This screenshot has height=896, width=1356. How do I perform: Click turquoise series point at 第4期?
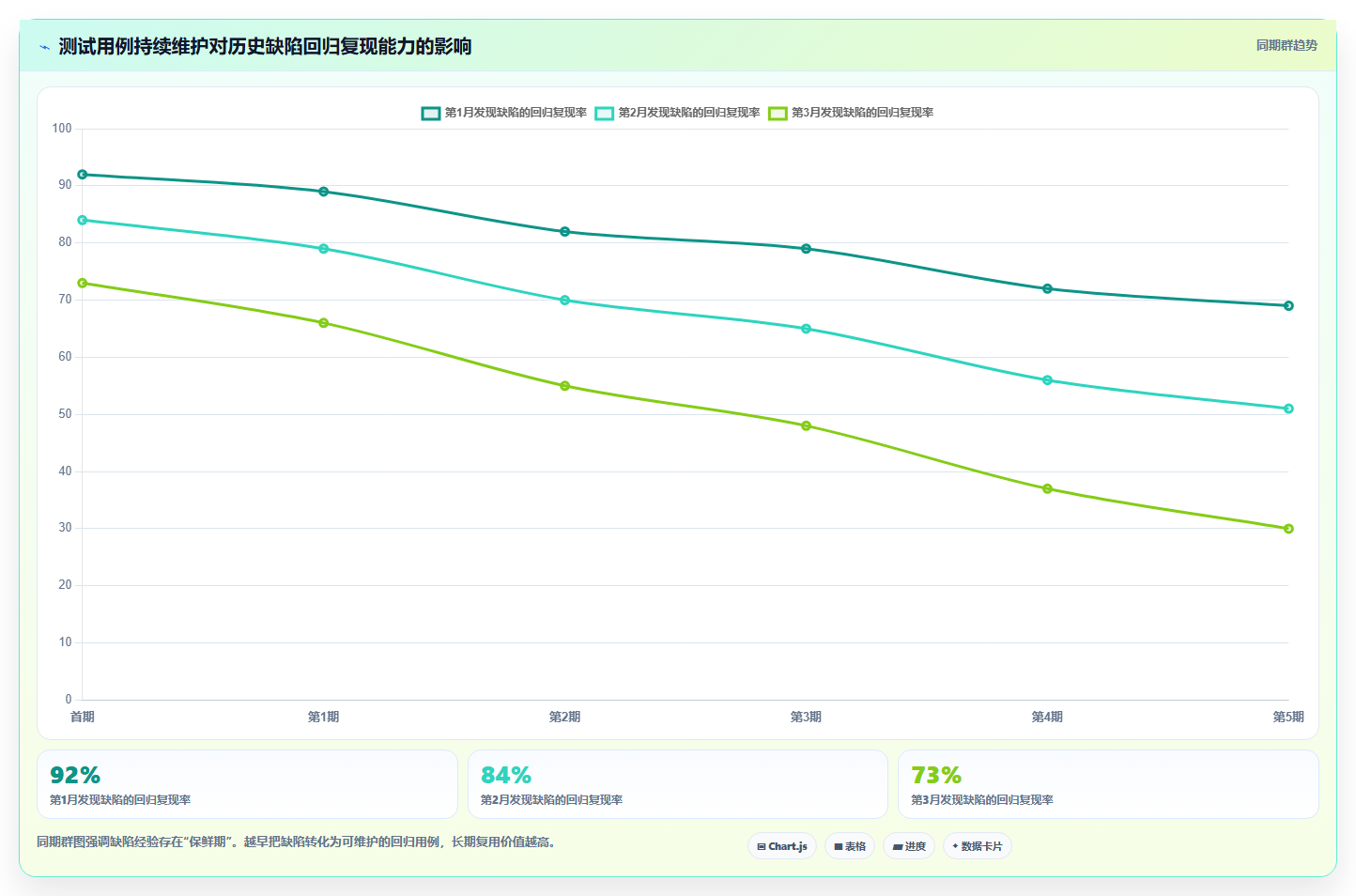click(x=1047, y=380)
